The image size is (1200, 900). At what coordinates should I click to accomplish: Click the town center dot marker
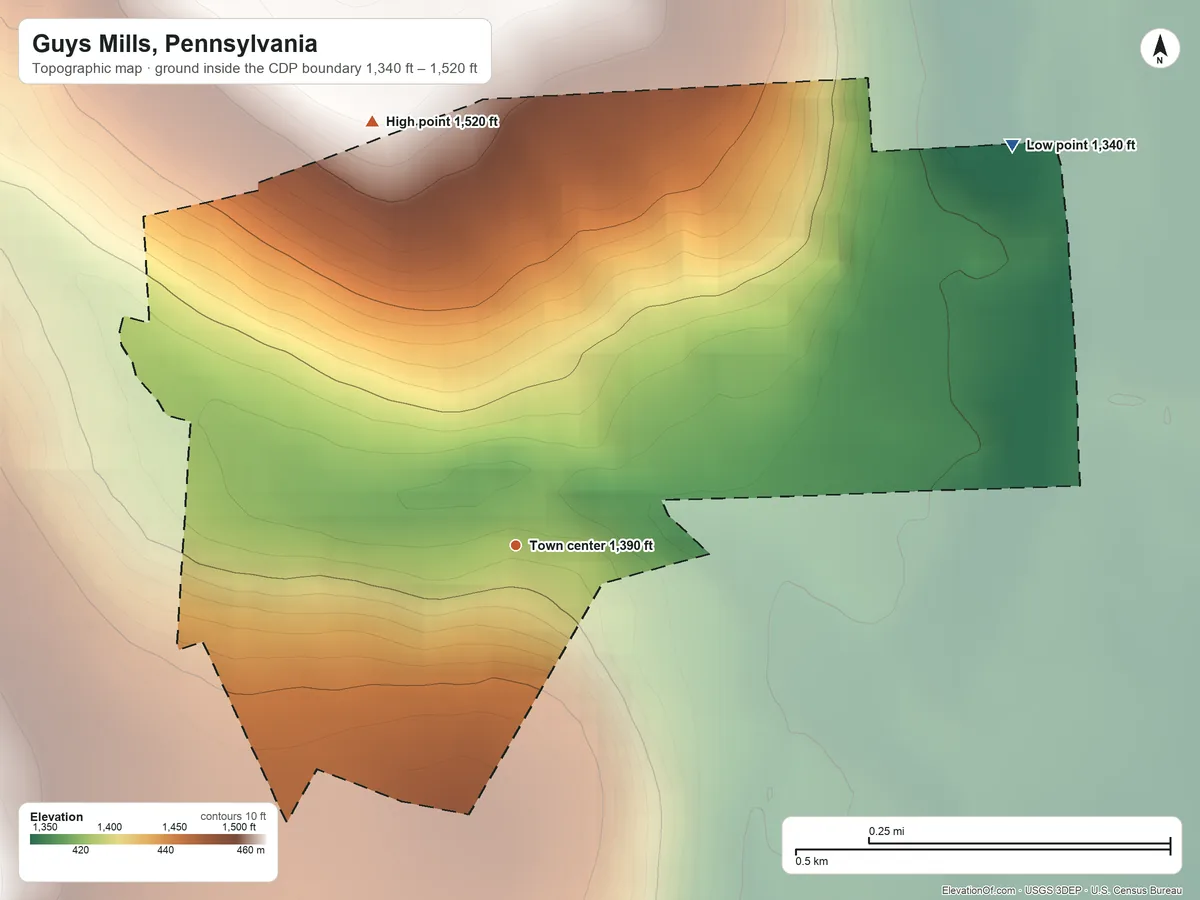click(515, 545)
